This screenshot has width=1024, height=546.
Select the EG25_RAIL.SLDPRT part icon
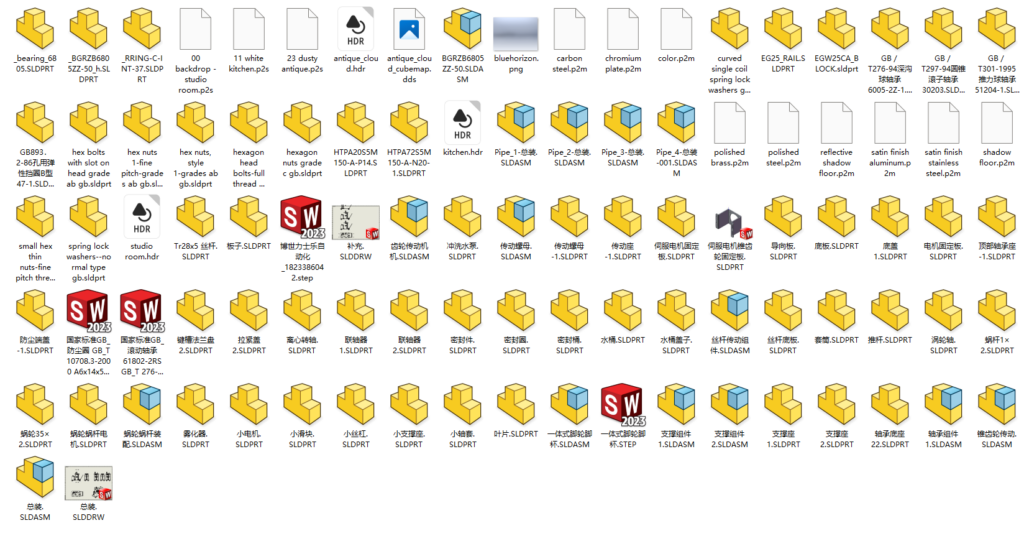783,29
